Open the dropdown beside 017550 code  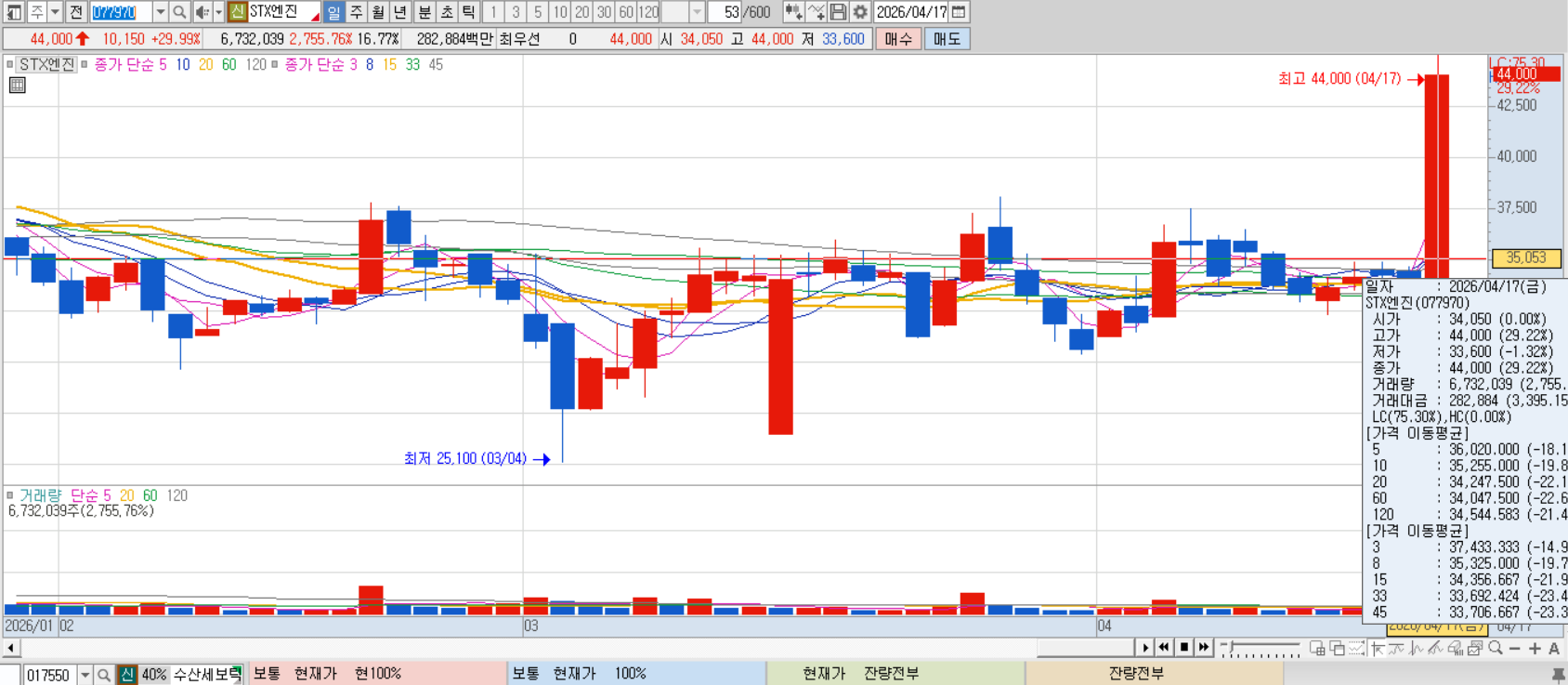click(x=85, y=675)
